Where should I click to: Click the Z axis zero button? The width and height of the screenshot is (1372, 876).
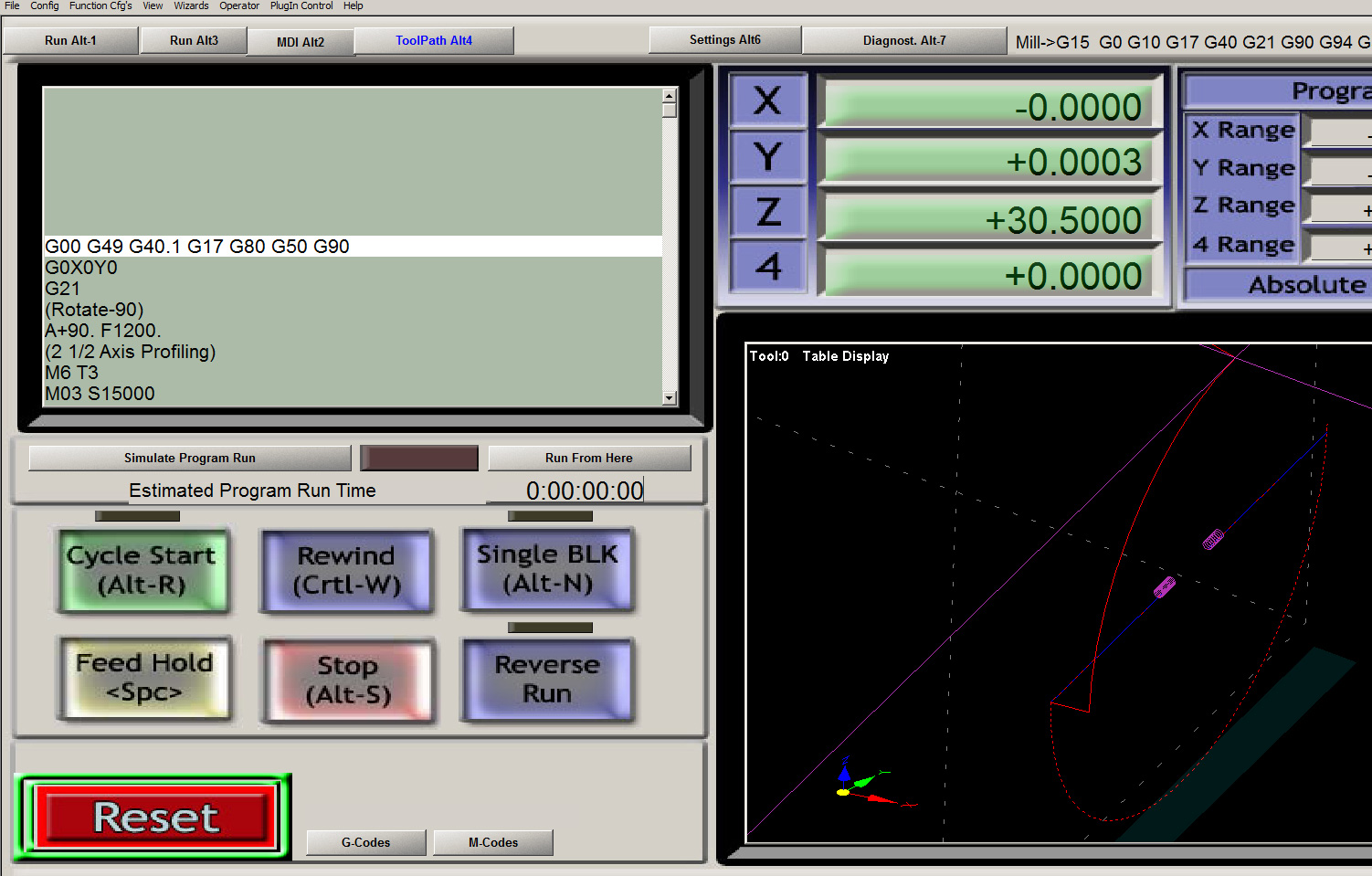[x=768, y=212]
